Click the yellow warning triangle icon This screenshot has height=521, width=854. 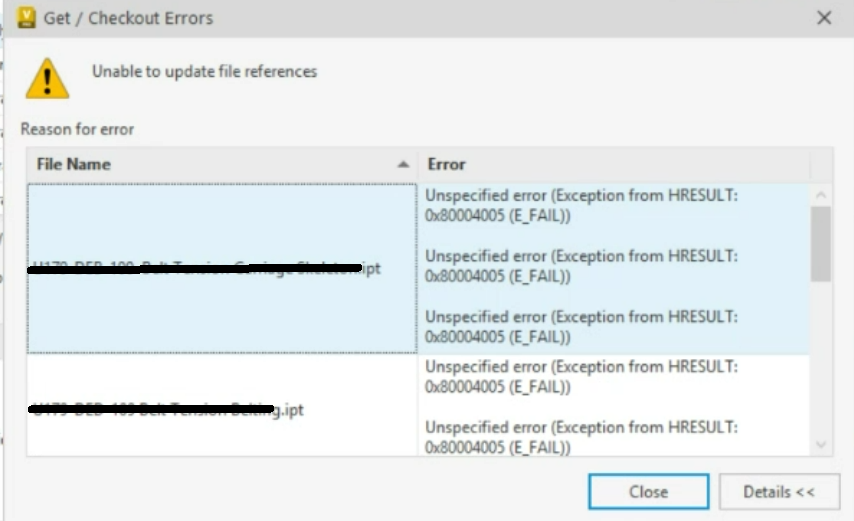(47, 79)
